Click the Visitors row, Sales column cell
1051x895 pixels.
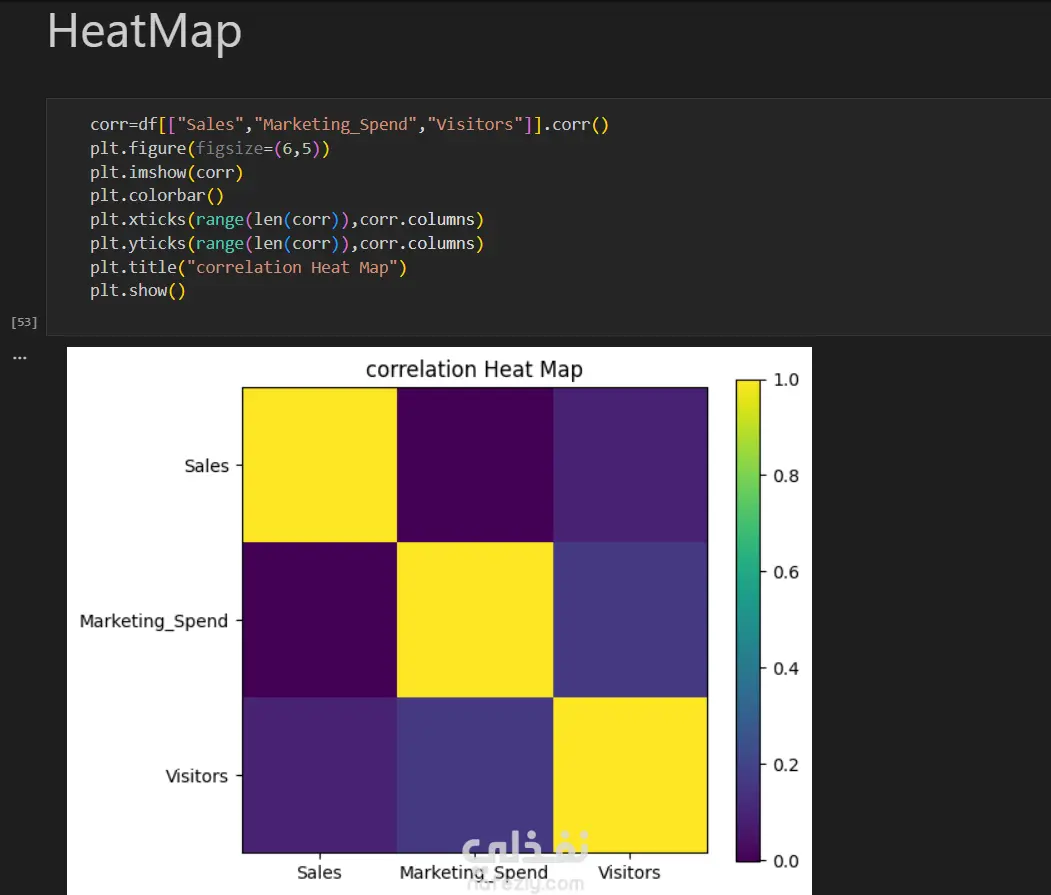320,775
